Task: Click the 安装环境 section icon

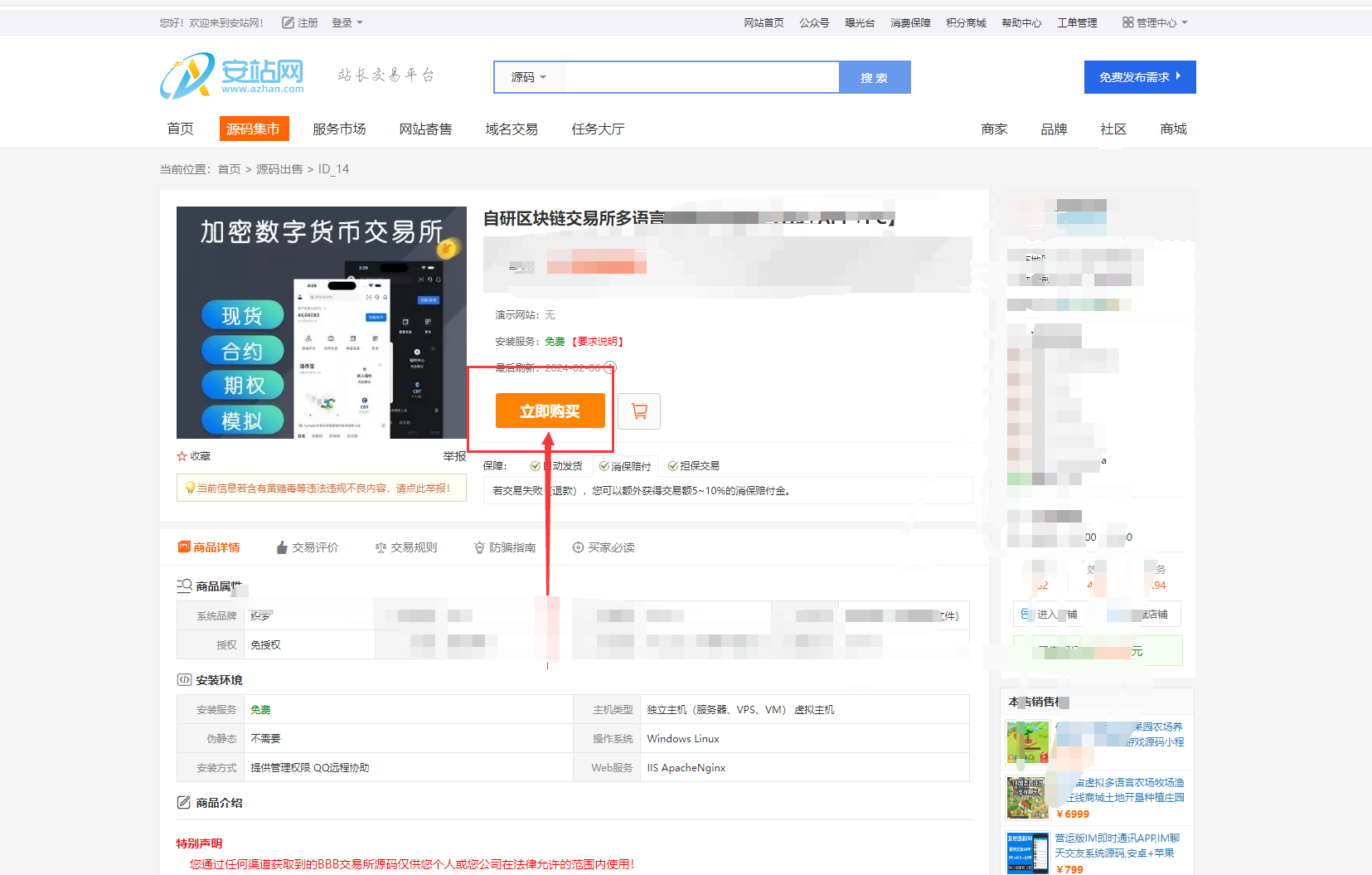Action: pyautogui.click(x=184, y=679)
